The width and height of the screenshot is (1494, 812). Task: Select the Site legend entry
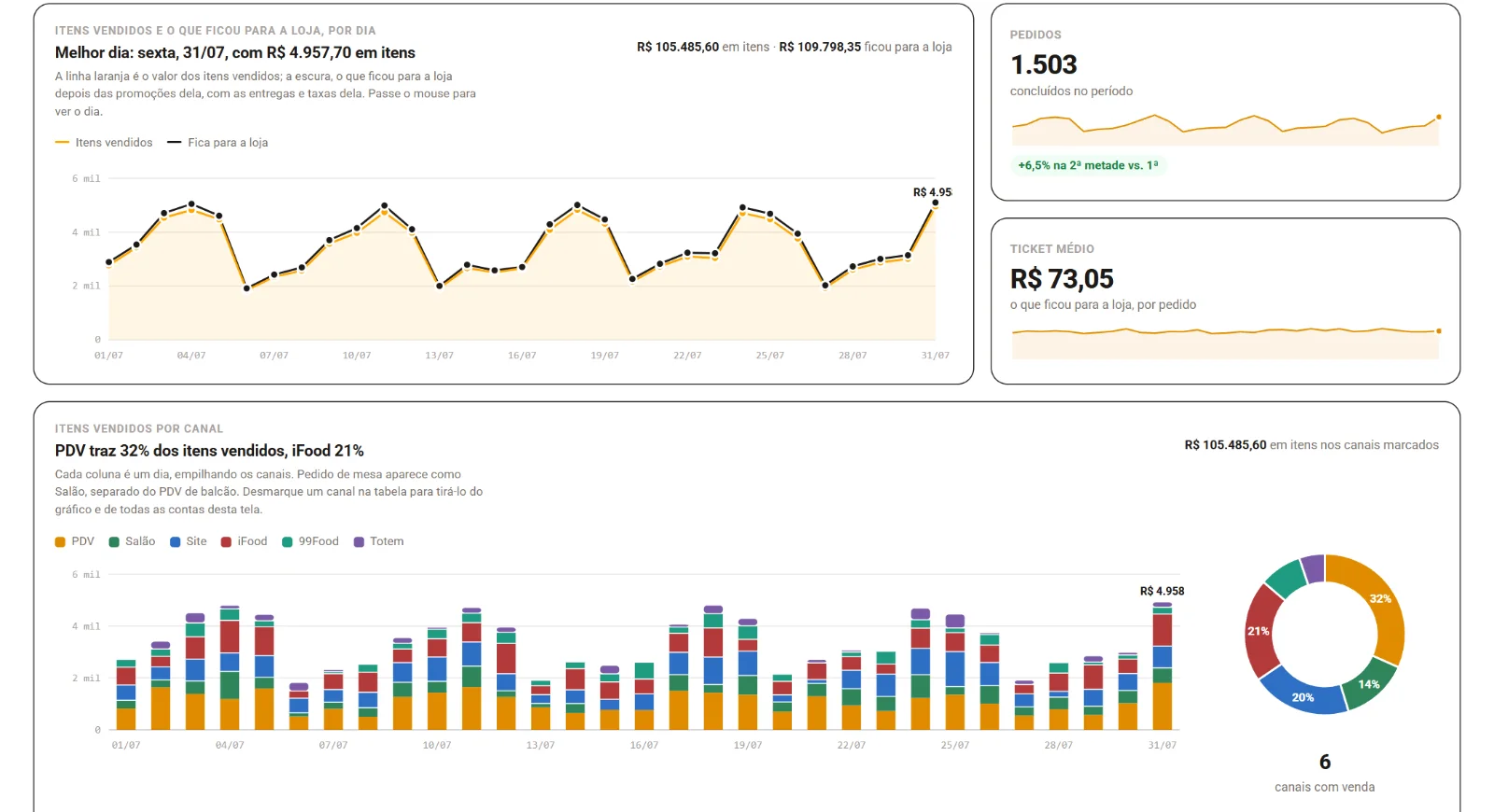188,541
